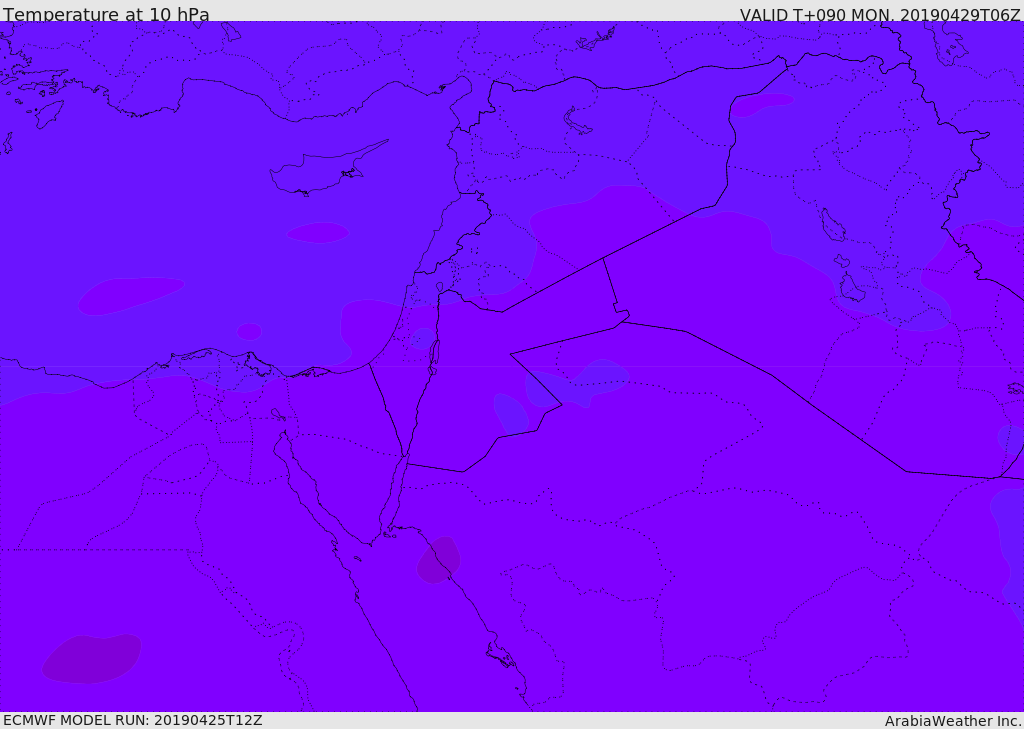
Task: Click the 'ArabiaWeather Inc' credit text
Action: coord(953,721)
